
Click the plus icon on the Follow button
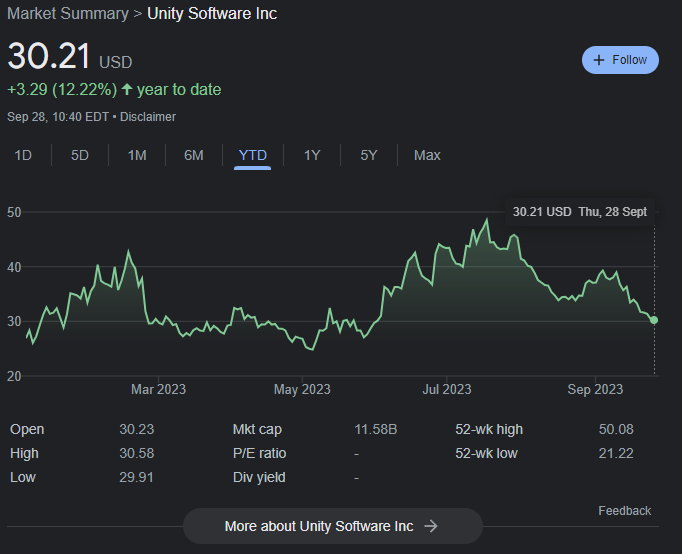[x=599, y=60]
